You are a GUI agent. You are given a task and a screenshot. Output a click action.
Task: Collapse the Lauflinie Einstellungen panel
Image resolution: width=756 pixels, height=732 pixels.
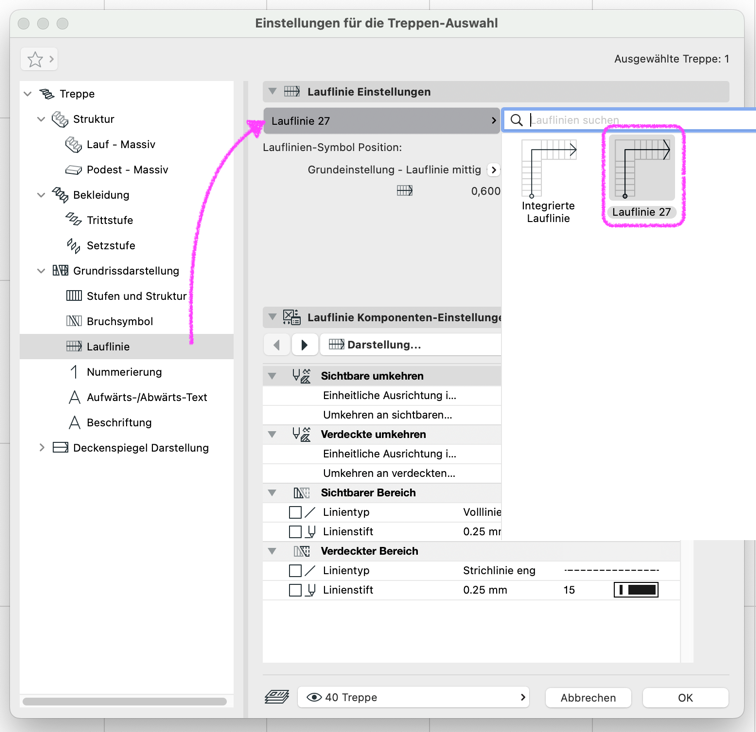(272, 91)
